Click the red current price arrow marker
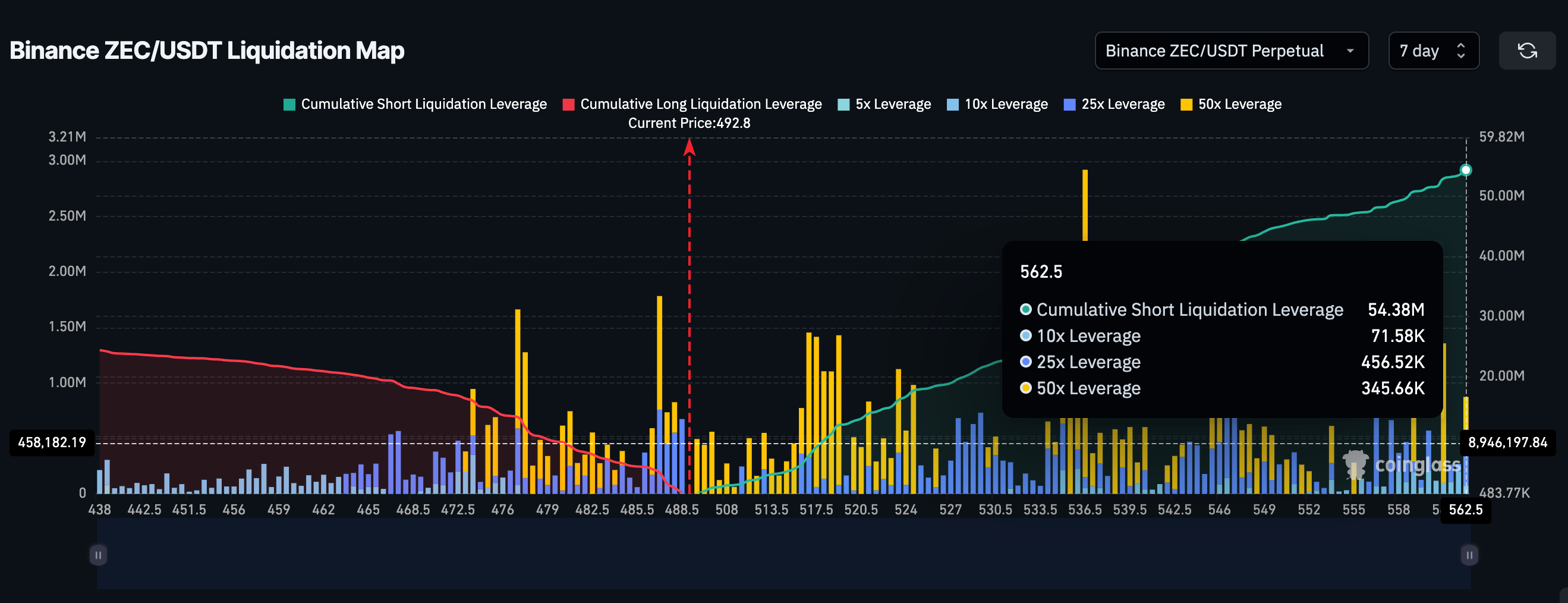 689,147
